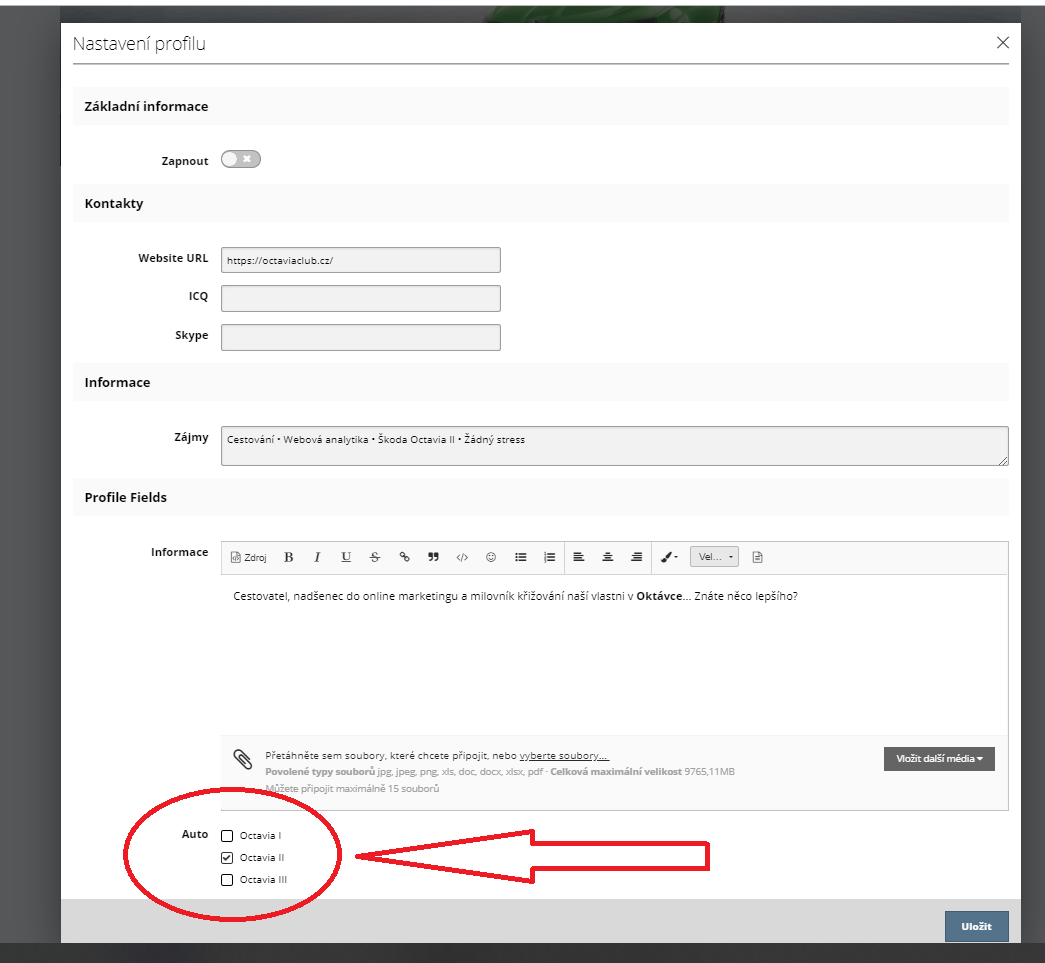Insert a link using the chain icon
Viewport: 1045px width, 963px height.
(x=404, y=557)
